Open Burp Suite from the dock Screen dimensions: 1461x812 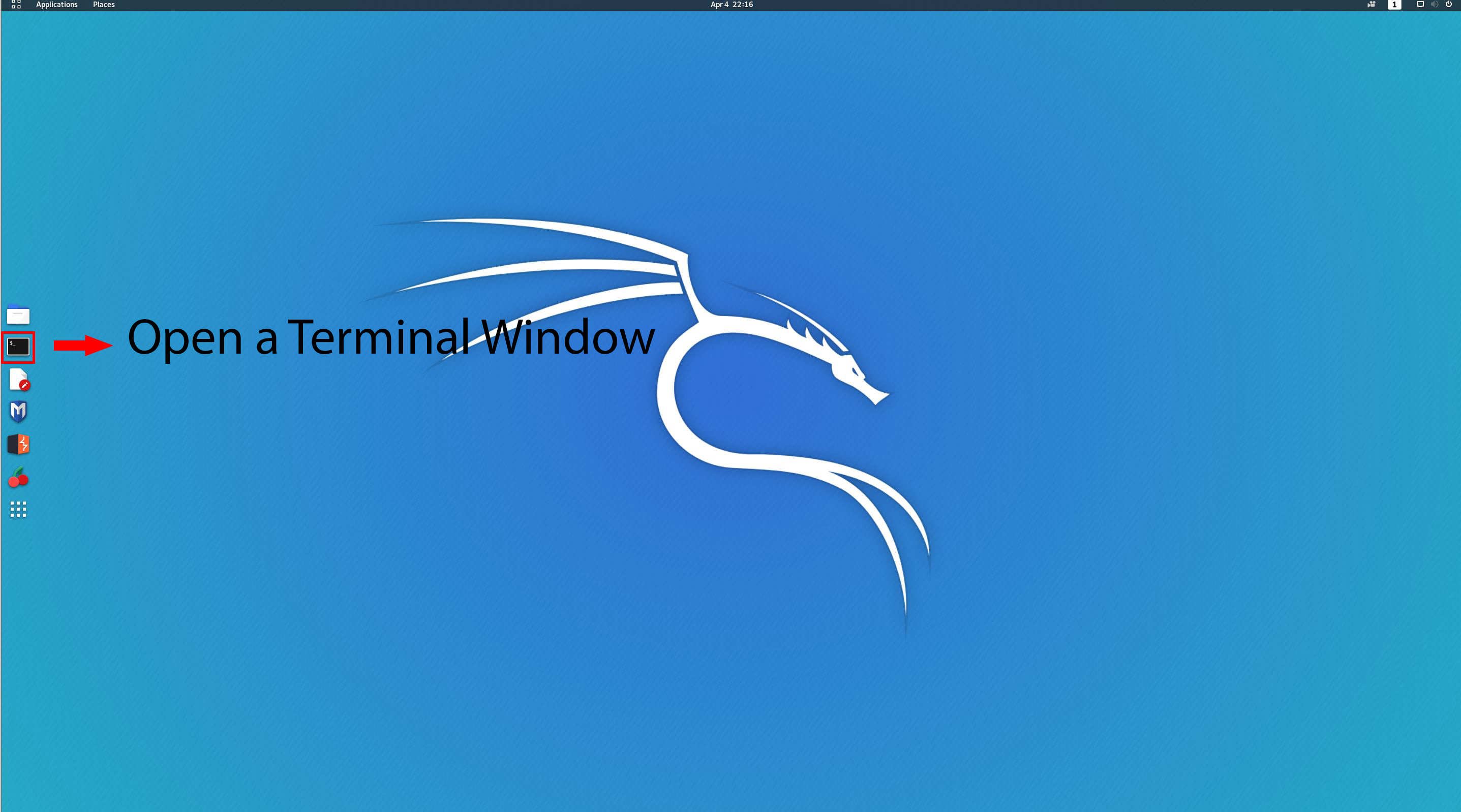pos(18,445)
